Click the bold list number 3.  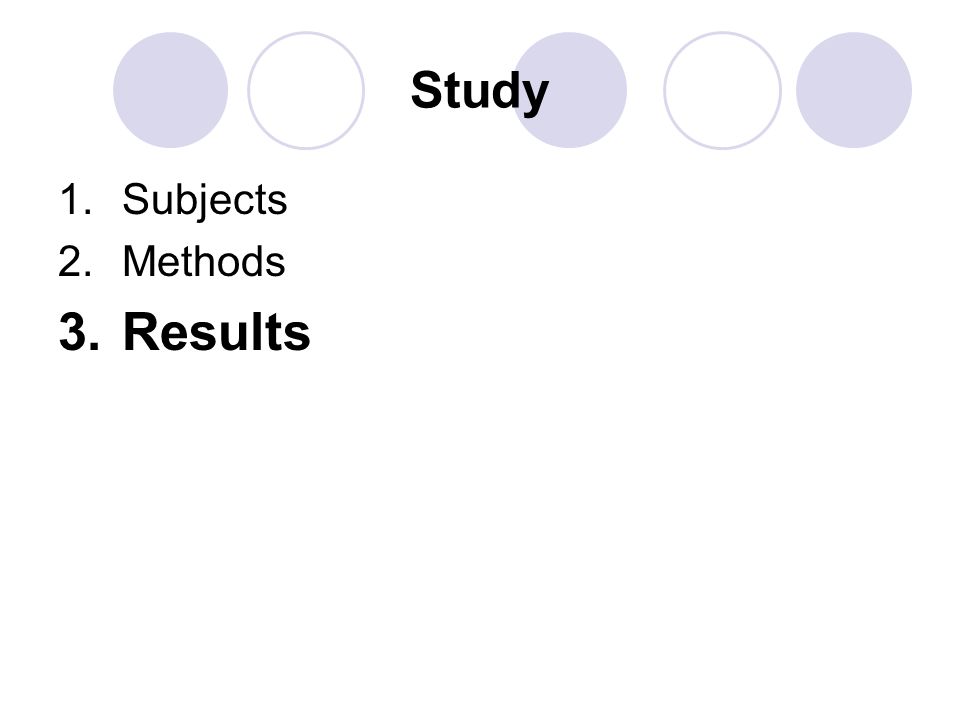tap(79, 332)
